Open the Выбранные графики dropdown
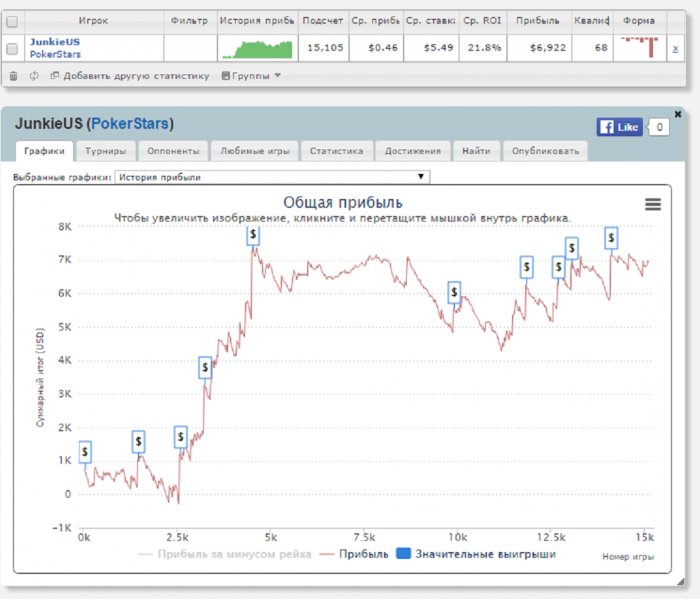 coord(272,177)
